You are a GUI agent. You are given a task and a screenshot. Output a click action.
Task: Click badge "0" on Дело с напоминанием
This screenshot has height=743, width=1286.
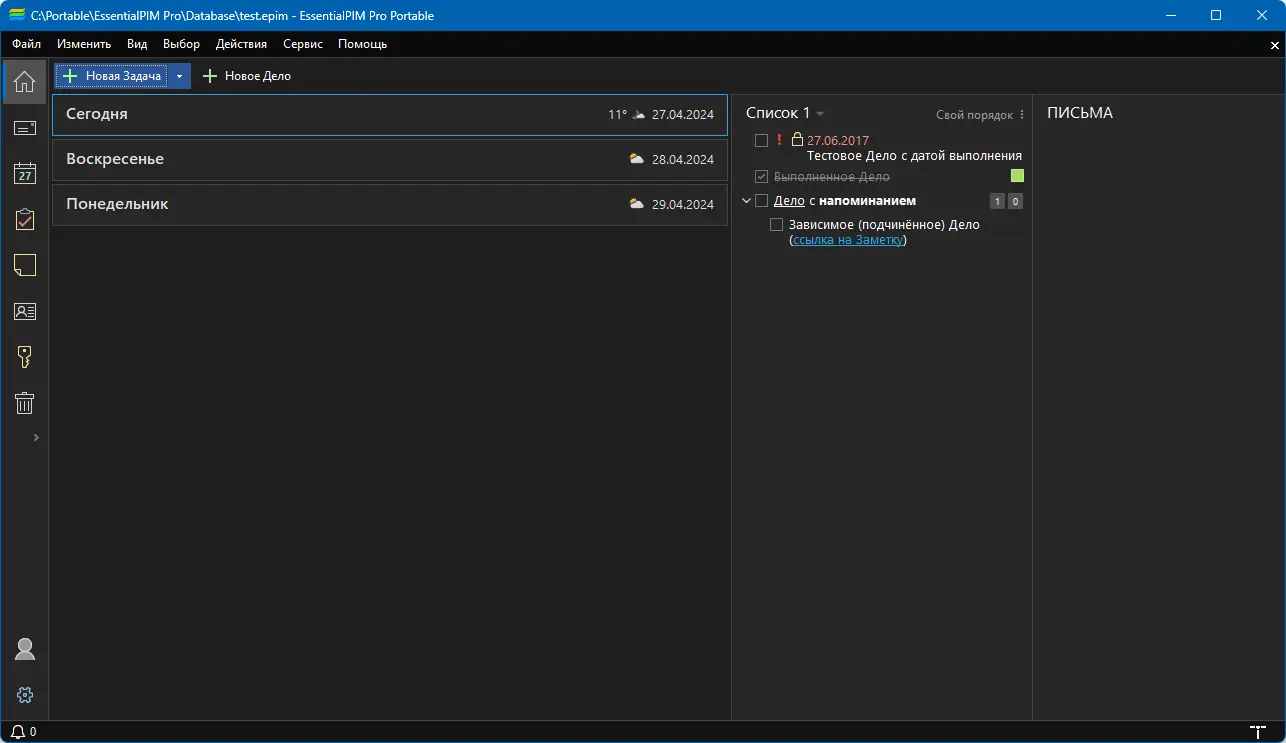1015,202
